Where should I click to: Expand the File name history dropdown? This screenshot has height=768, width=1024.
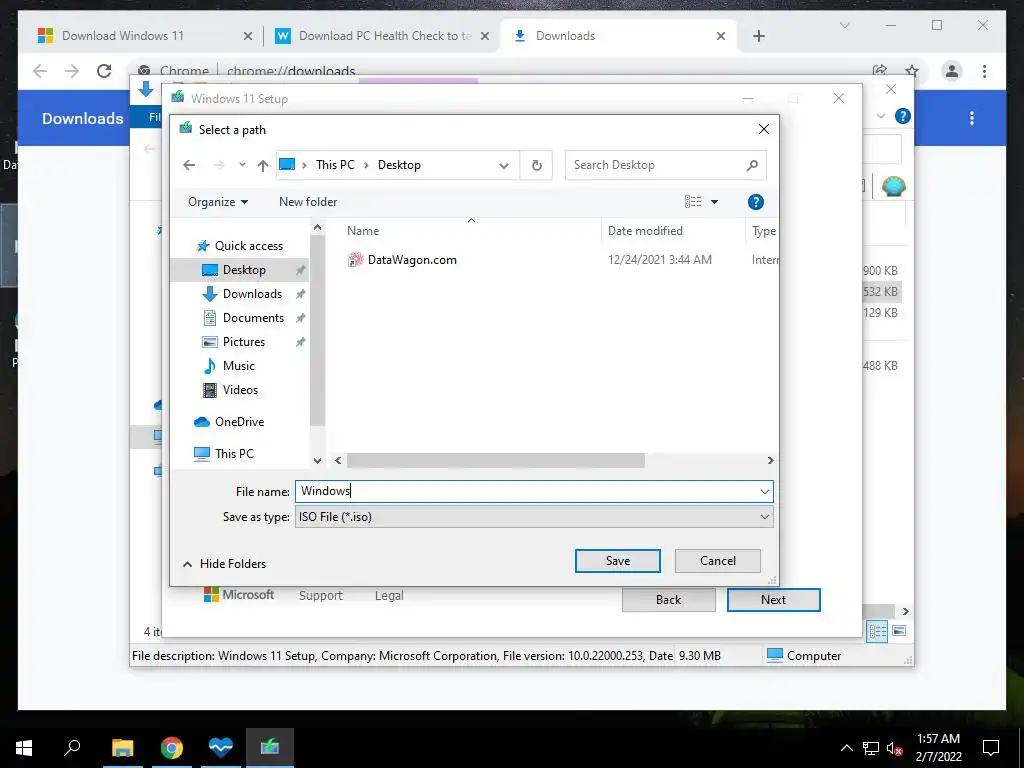765,491
